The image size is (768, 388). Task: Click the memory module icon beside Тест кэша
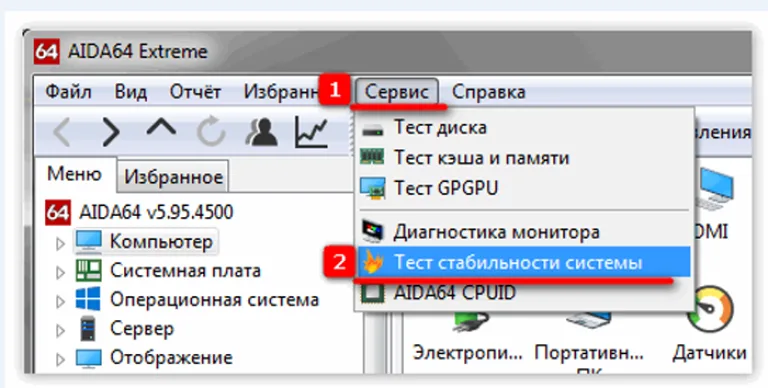pyautogui.click(x=373, y=157)
